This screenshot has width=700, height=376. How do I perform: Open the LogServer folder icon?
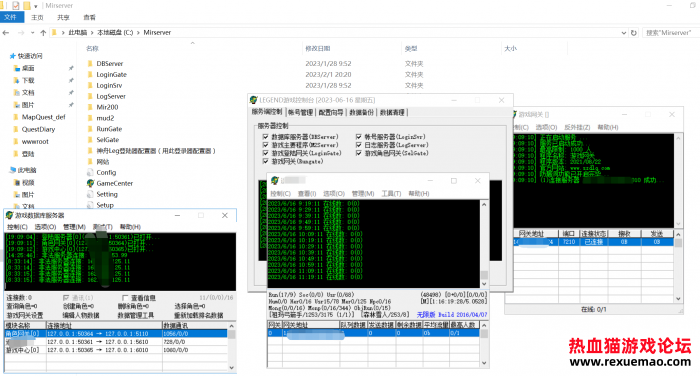[90, 96]
